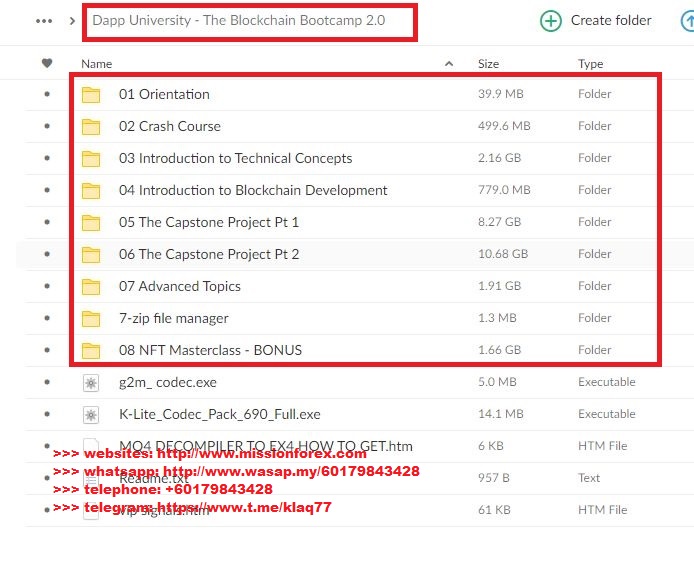Click the 10.68 GB size value
The height and width of the screenshot is (561, 694).
coord(503,254)
